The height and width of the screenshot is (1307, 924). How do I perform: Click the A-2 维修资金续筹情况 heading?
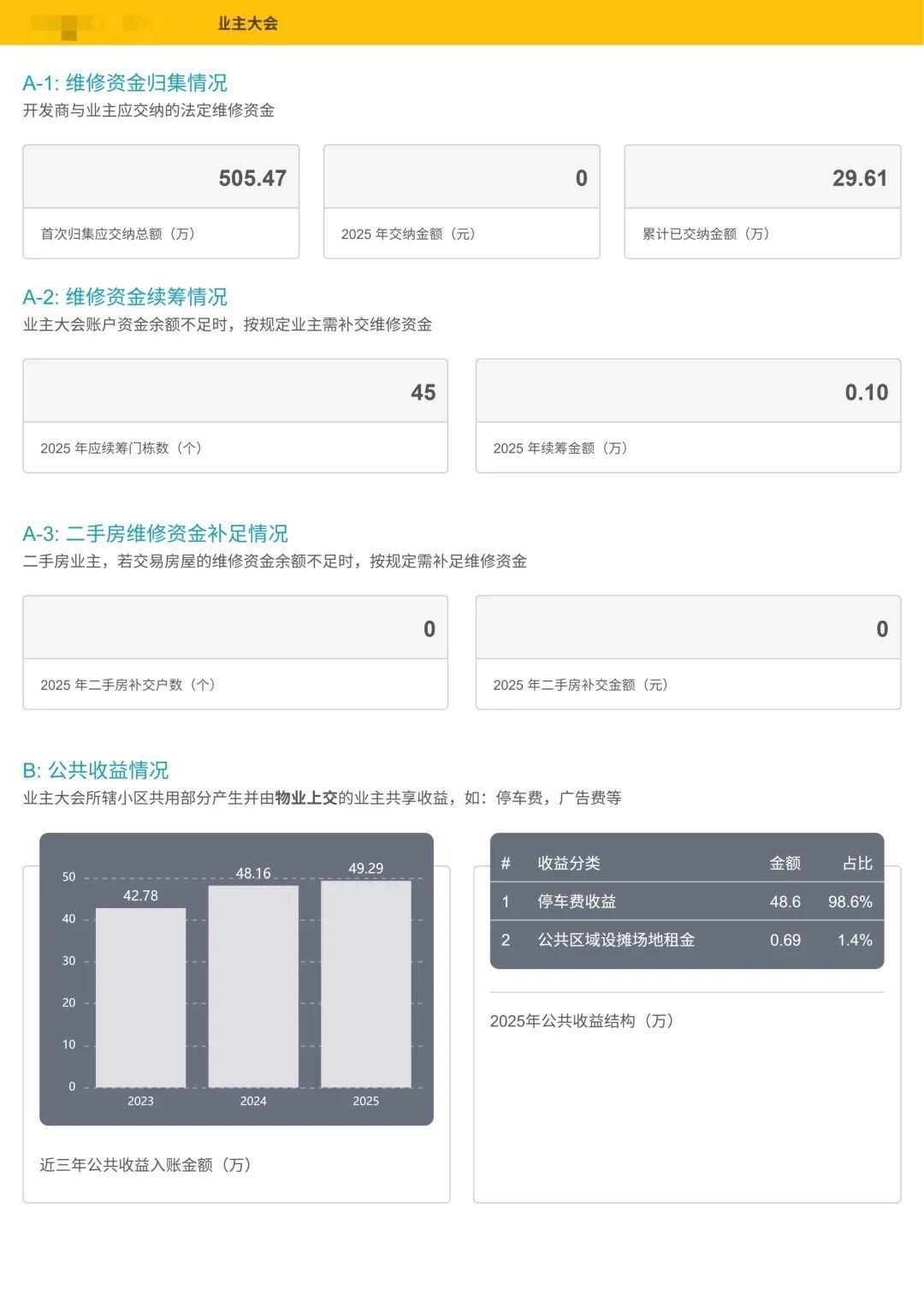(125, 297)
